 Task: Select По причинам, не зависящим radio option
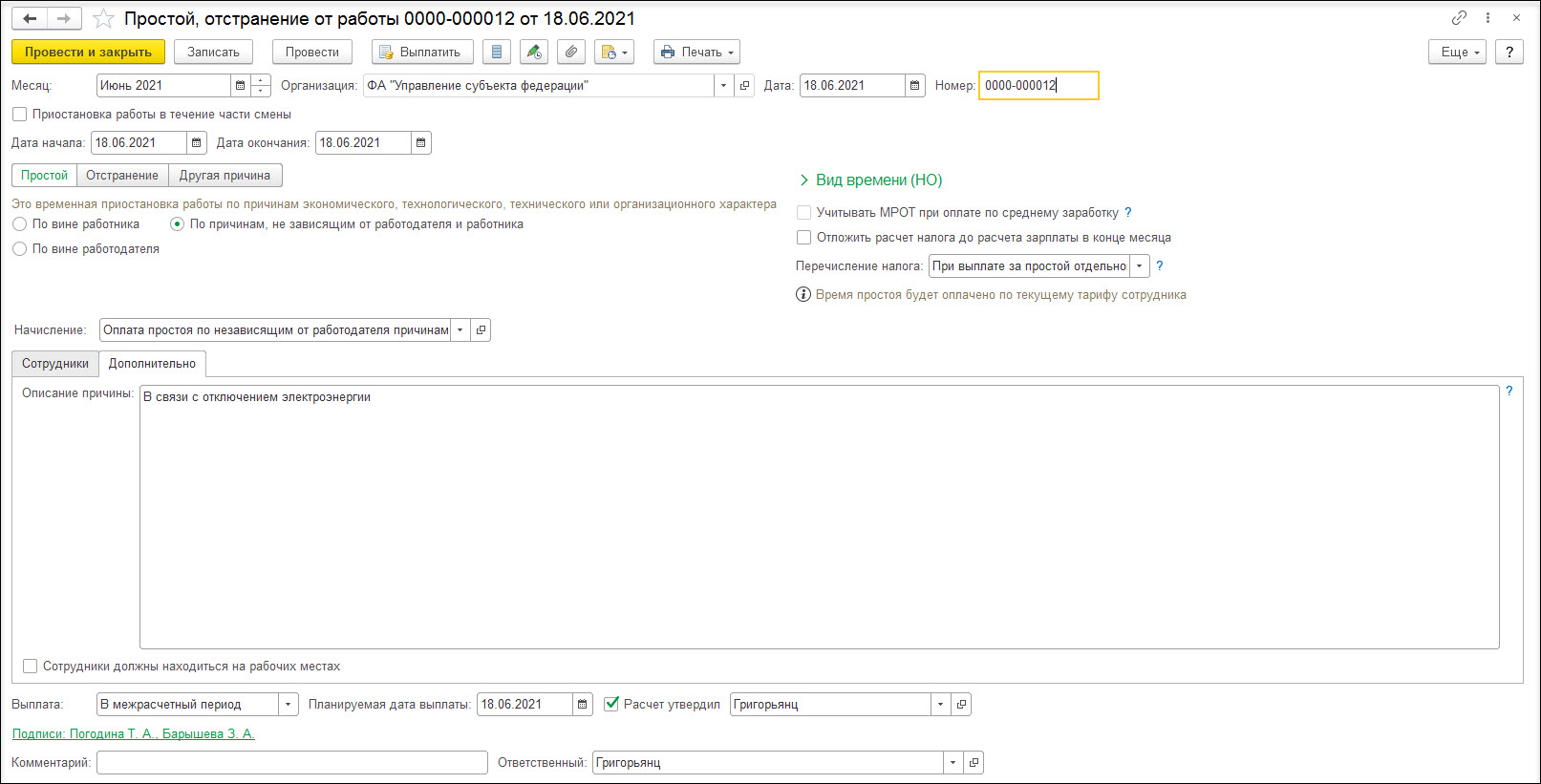point(177,224)
